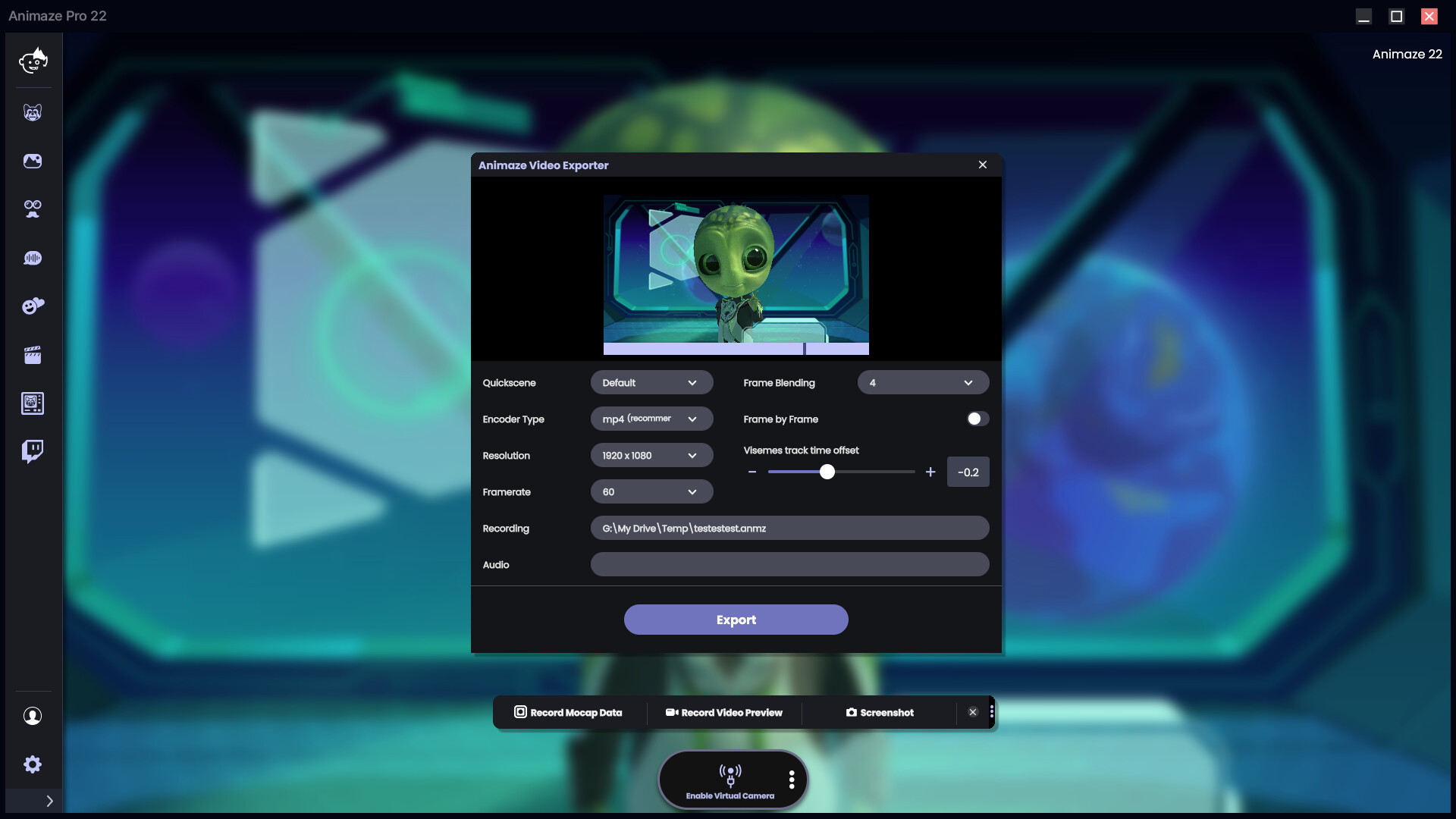The image size is (1456, 819).
Task: Open the Encoder Type dropdown
Action: pyautogui.click(x=651, y=419)
